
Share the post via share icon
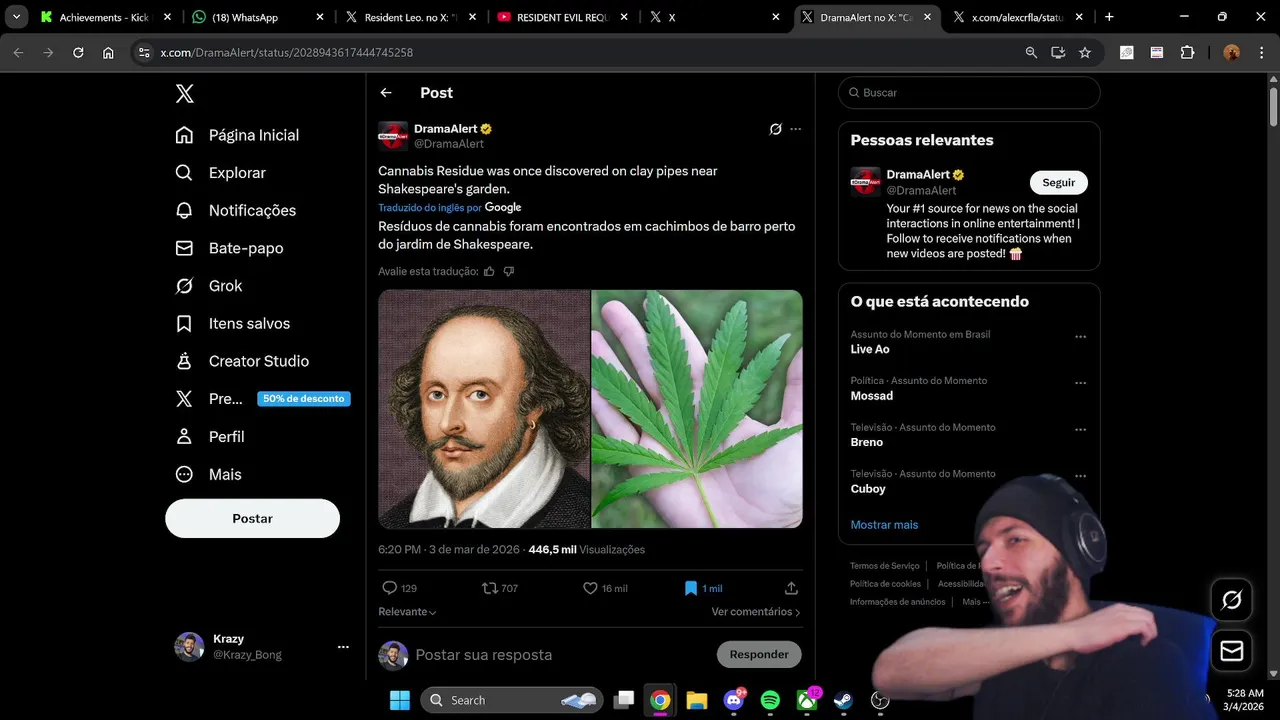coord(791,588)
